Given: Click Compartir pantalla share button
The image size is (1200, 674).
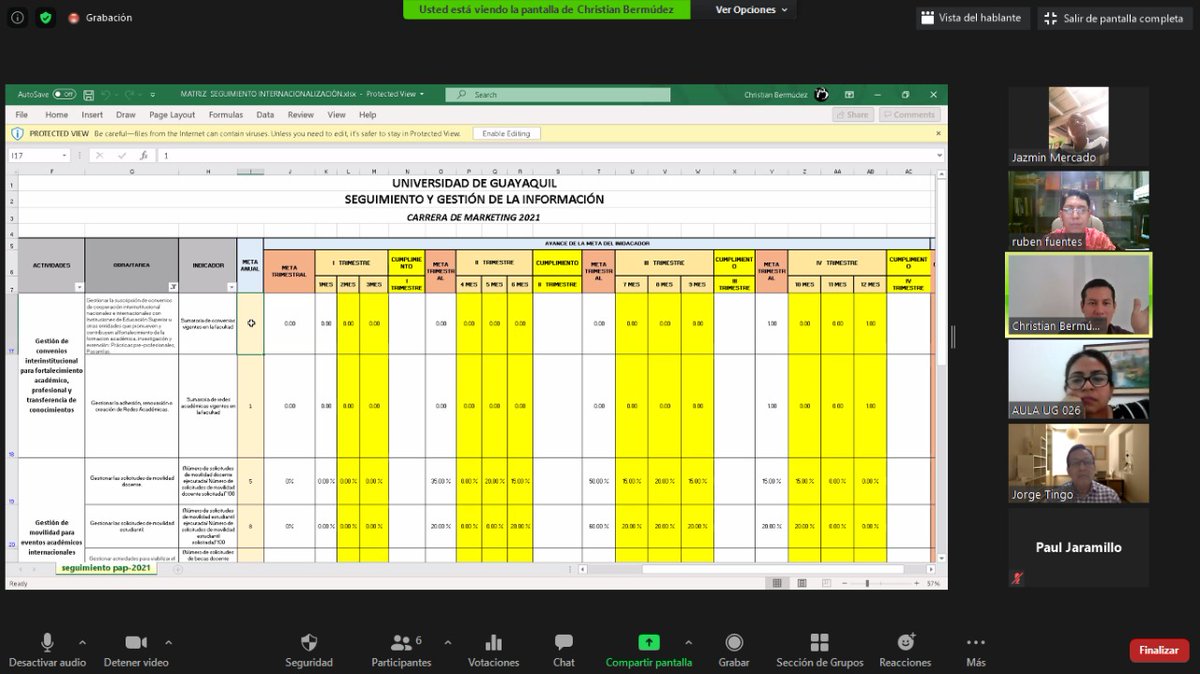Looking at the screenshot, I should pyautogui.click(x=649, y=650).
